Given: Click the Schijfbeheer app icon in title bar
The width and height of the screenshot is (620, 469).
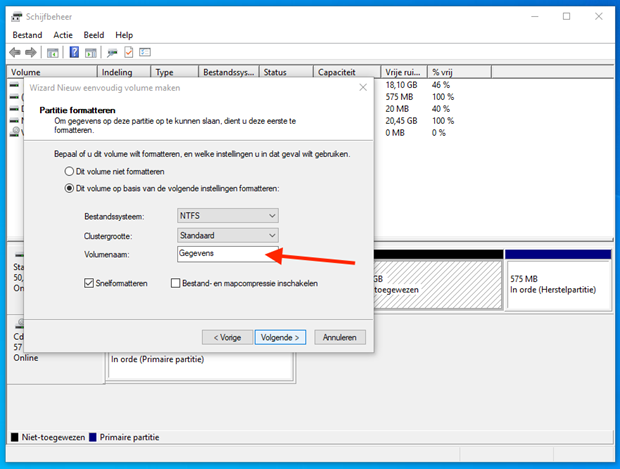Looking at the screenshot, I should [17, 17].
